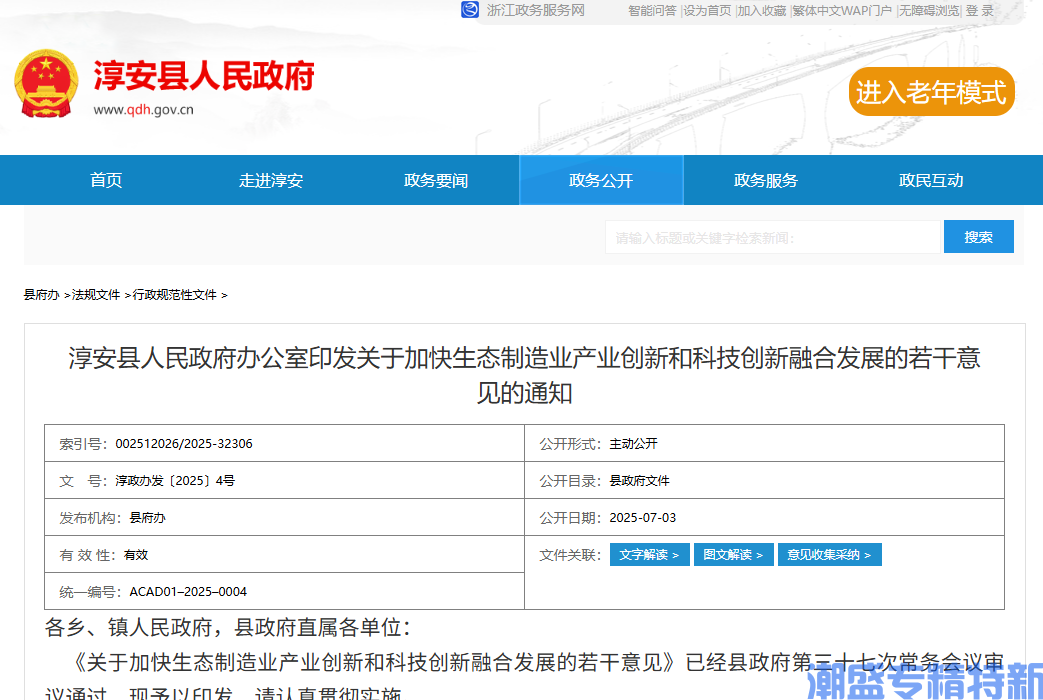Viewport: 1043px width, 700px height.
Task: Open 政务服务 navigation tab
Action: 766,180
